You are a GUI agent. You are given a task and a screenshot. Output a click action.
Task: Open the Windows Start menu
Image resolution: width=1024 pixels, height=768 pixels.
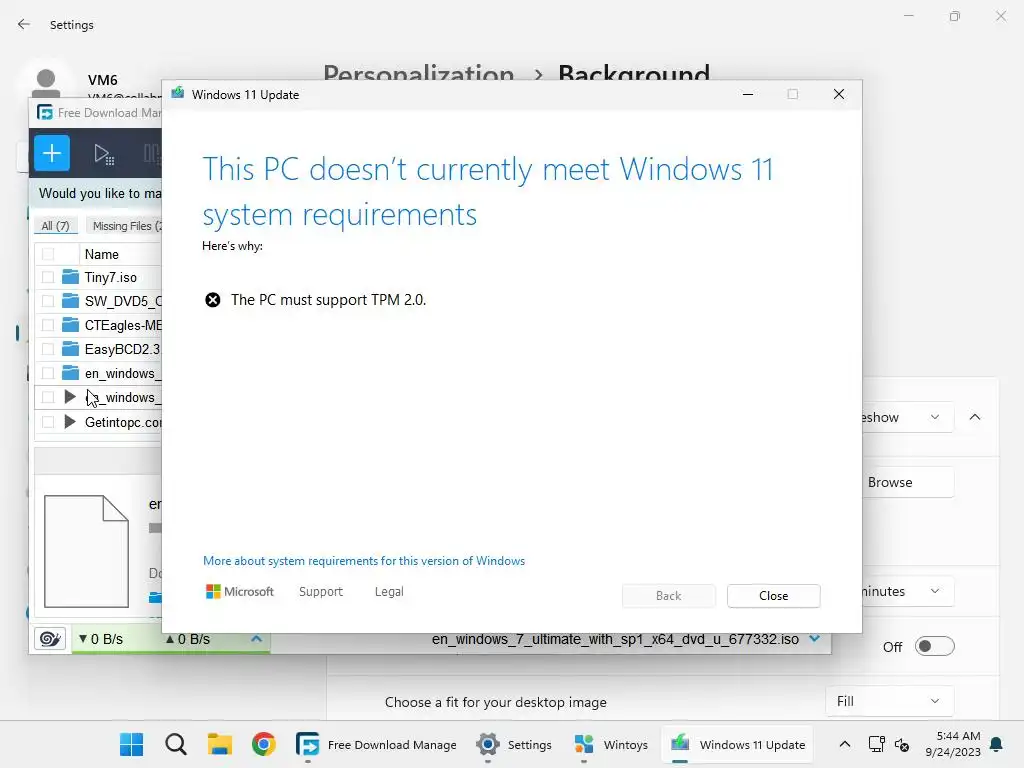tap(131, 744)
